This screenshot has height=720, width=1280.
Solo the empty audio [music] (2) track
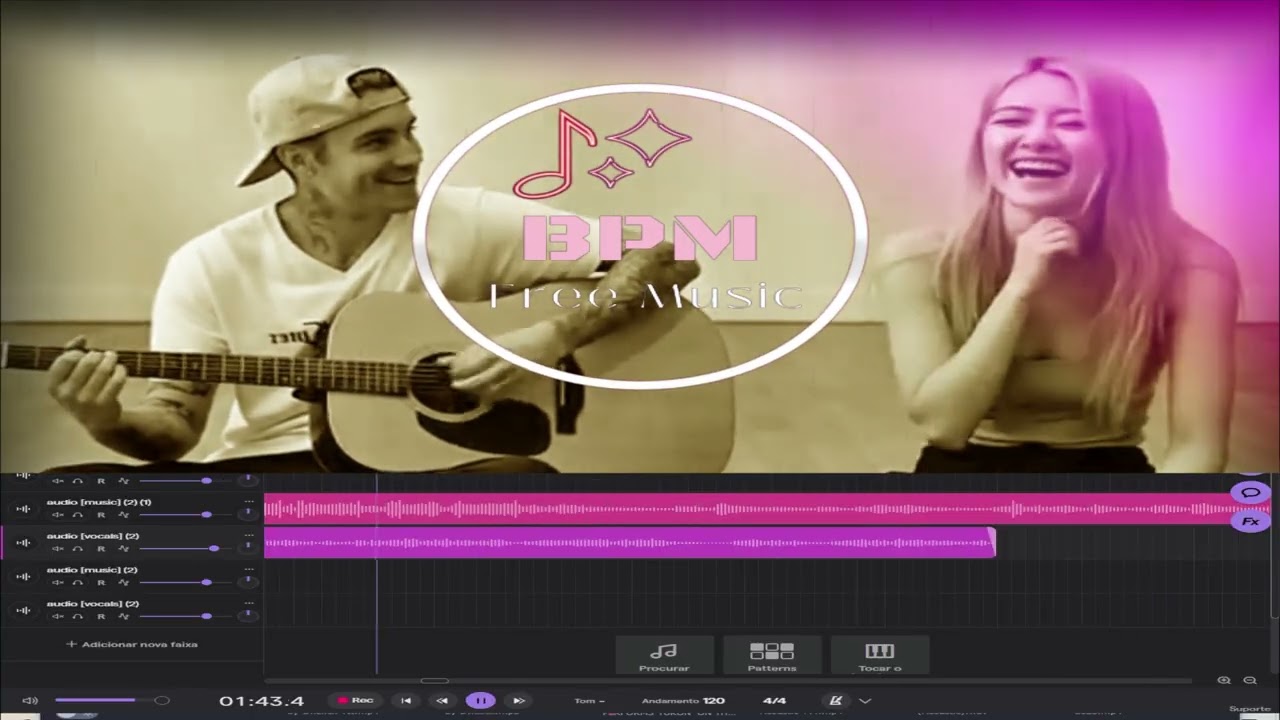pyautogui.click(x=78, y=583)
